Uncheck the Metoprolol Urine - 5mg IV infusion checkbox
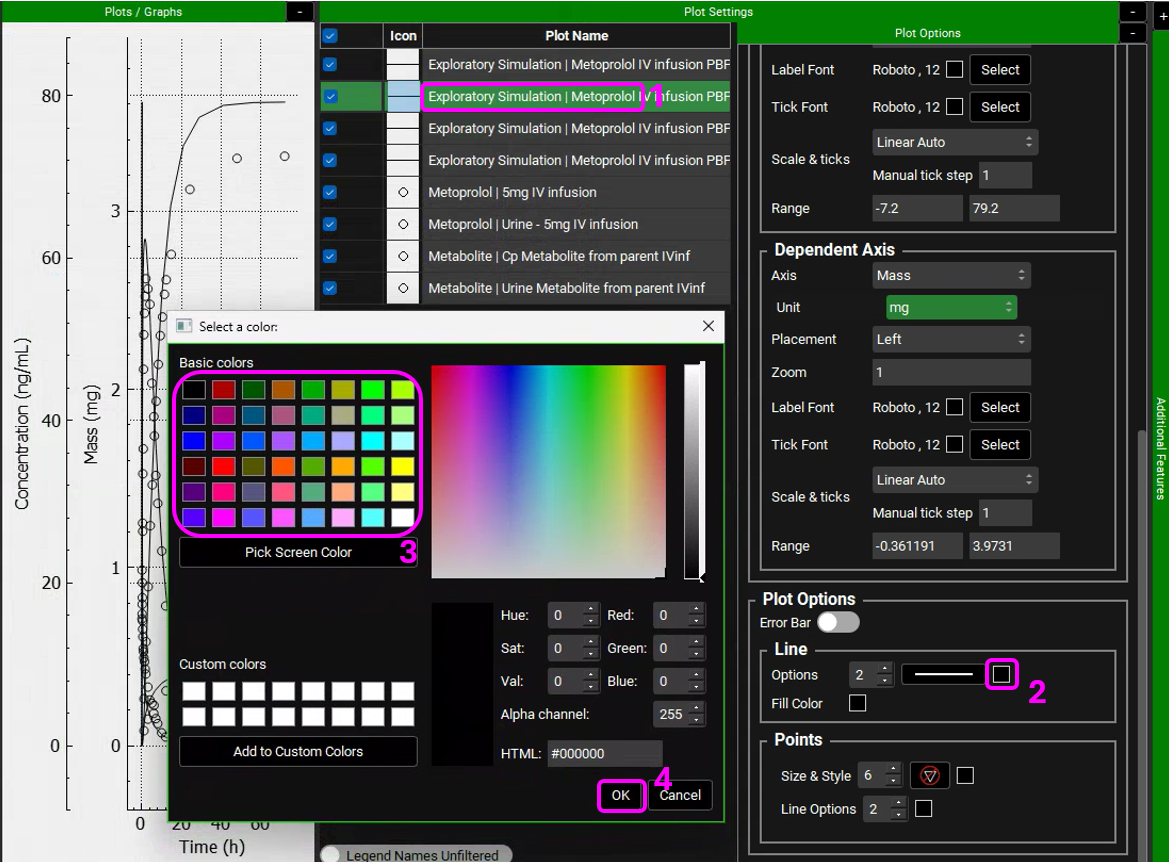The width and height of the screenshot is (1169, 862). pyautogui.click(x=330, y=224)
